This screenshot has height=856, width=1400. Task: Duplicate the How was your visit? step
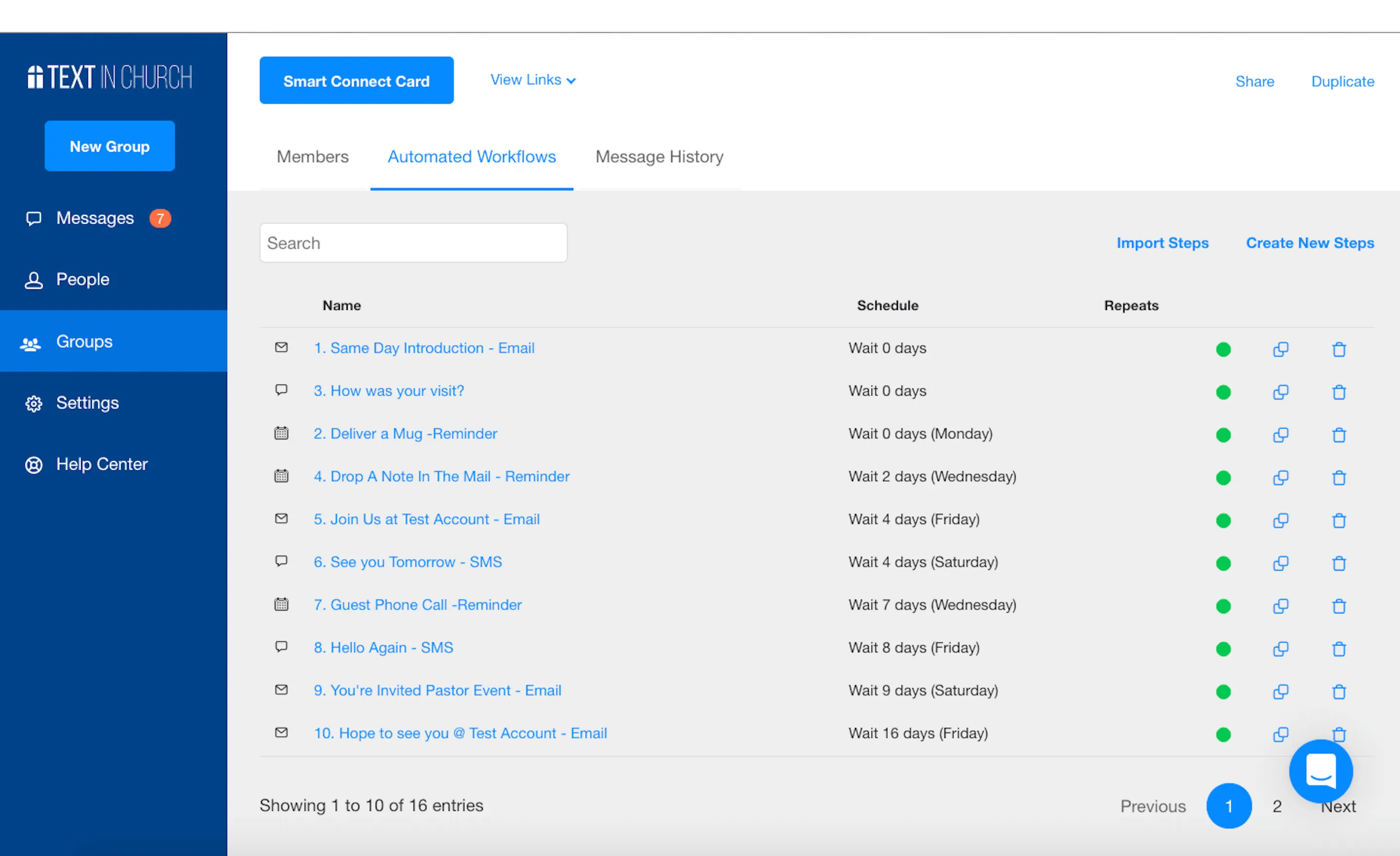pyautogui.click(x=1280, y=392)
